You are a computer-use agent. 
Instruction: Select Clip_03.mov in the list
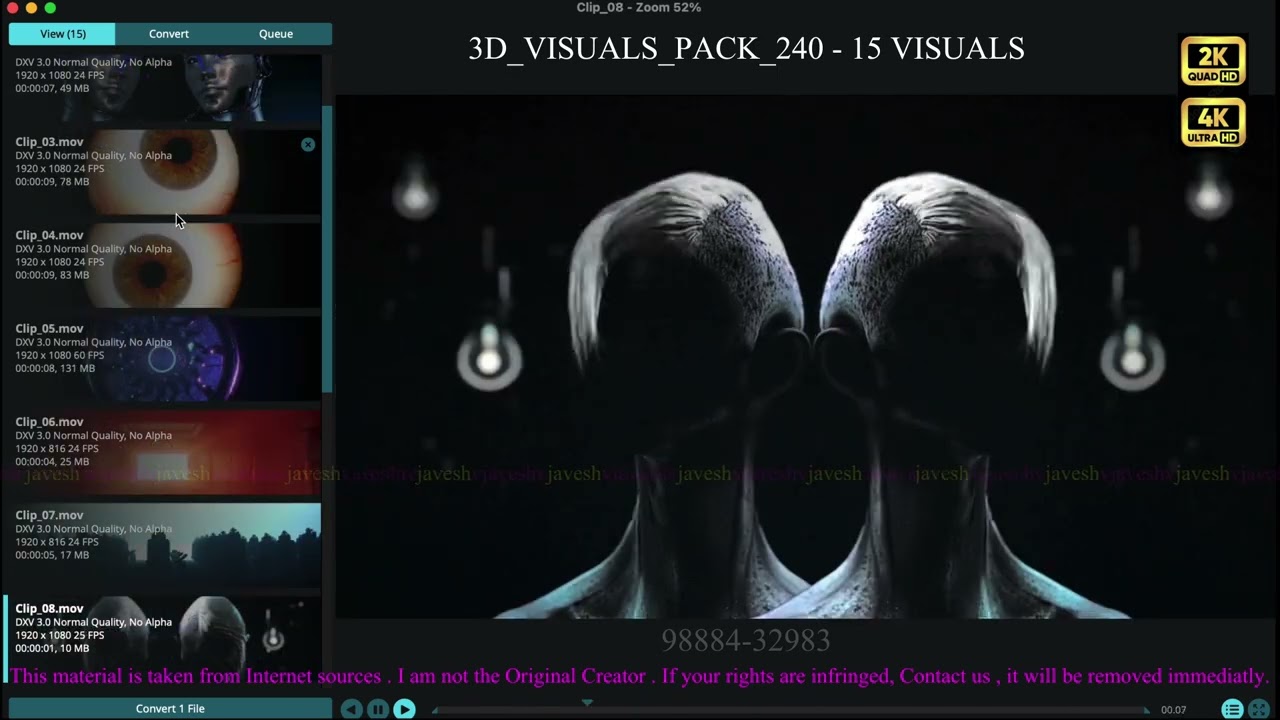click(x=160, y=171)
